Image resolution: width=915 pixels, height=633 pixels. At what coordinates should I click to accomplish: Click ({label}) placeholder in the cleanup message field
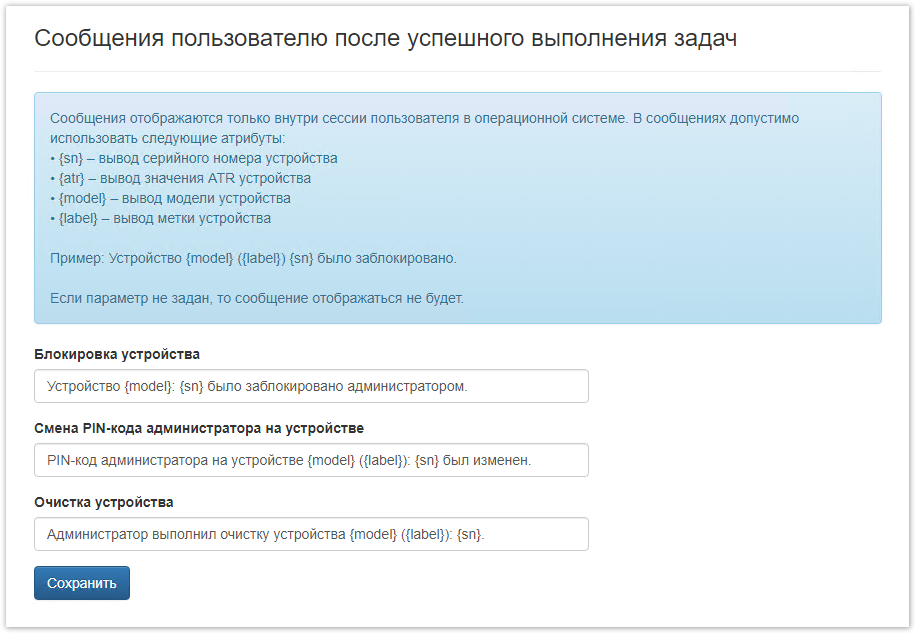pyautogui.click(x=425, y=534)
